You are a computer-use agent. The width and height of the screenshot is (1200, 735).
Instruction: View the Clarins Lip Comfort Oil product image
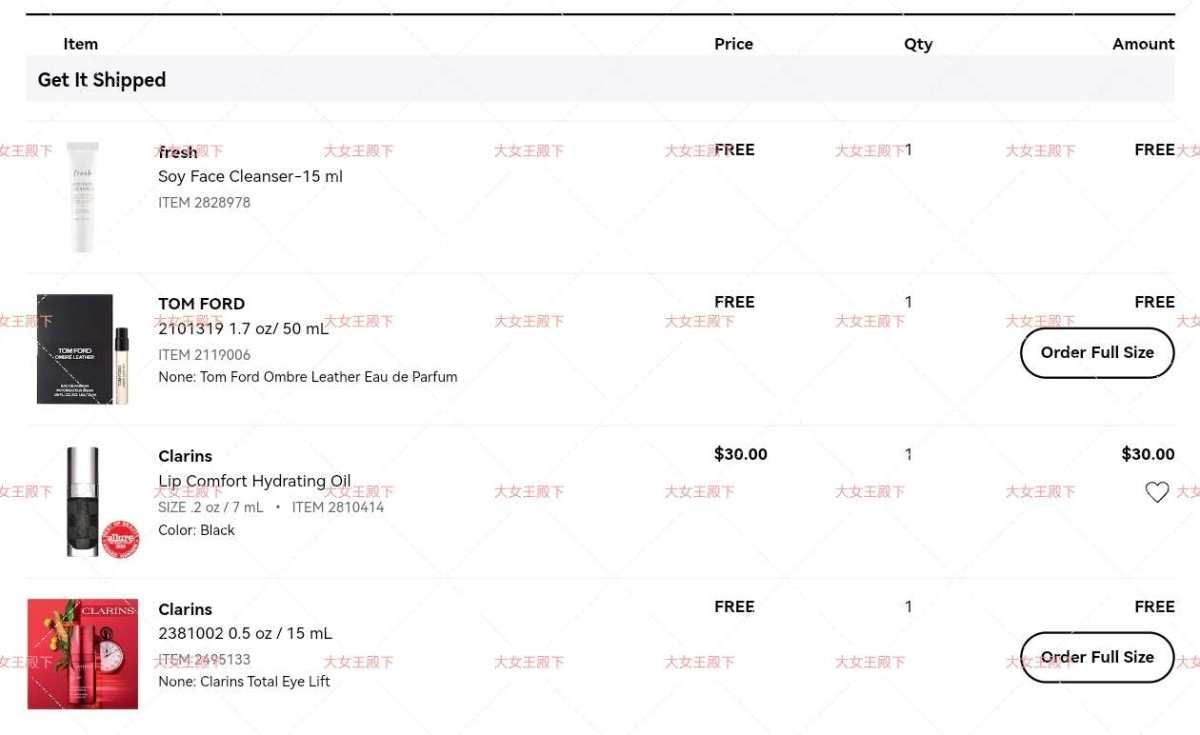point(85,501)
